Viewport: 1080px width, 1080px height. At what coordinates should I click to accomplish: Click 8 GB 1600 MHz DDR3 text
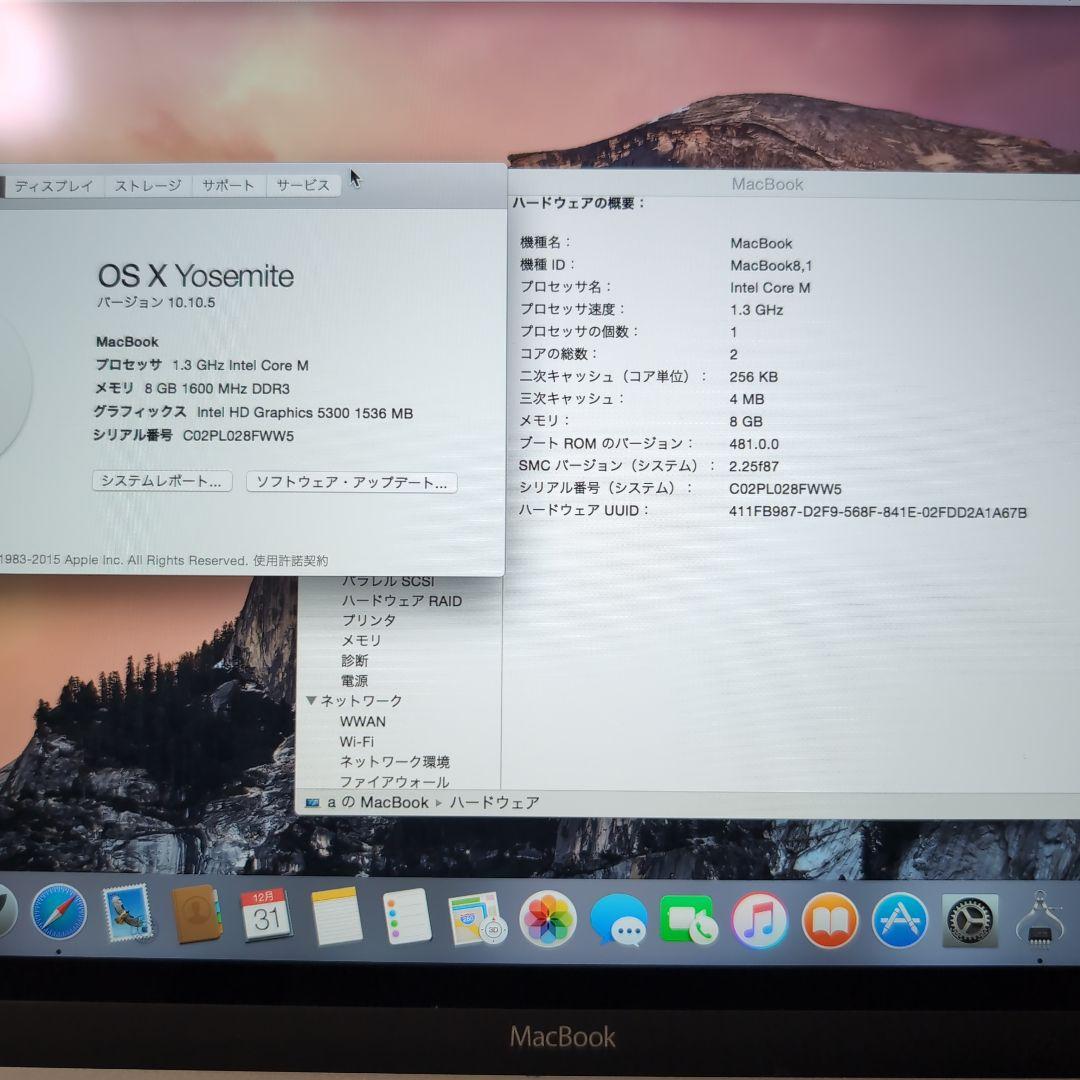(x=217, y=388)
